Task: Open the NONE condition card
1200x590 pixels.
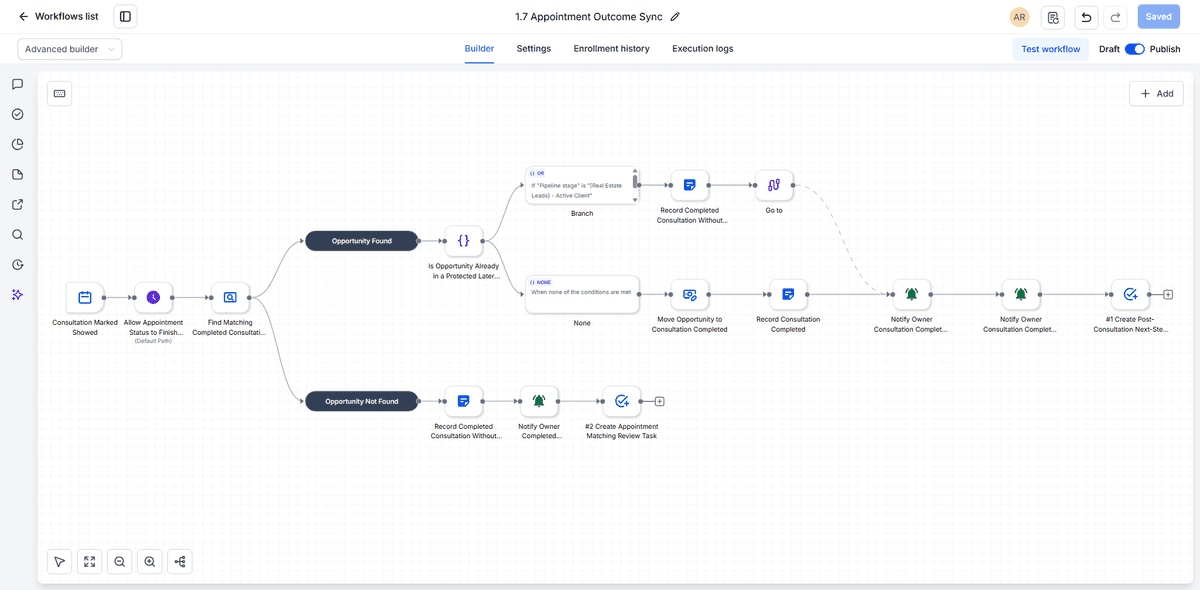Action: tap(582, 294)
